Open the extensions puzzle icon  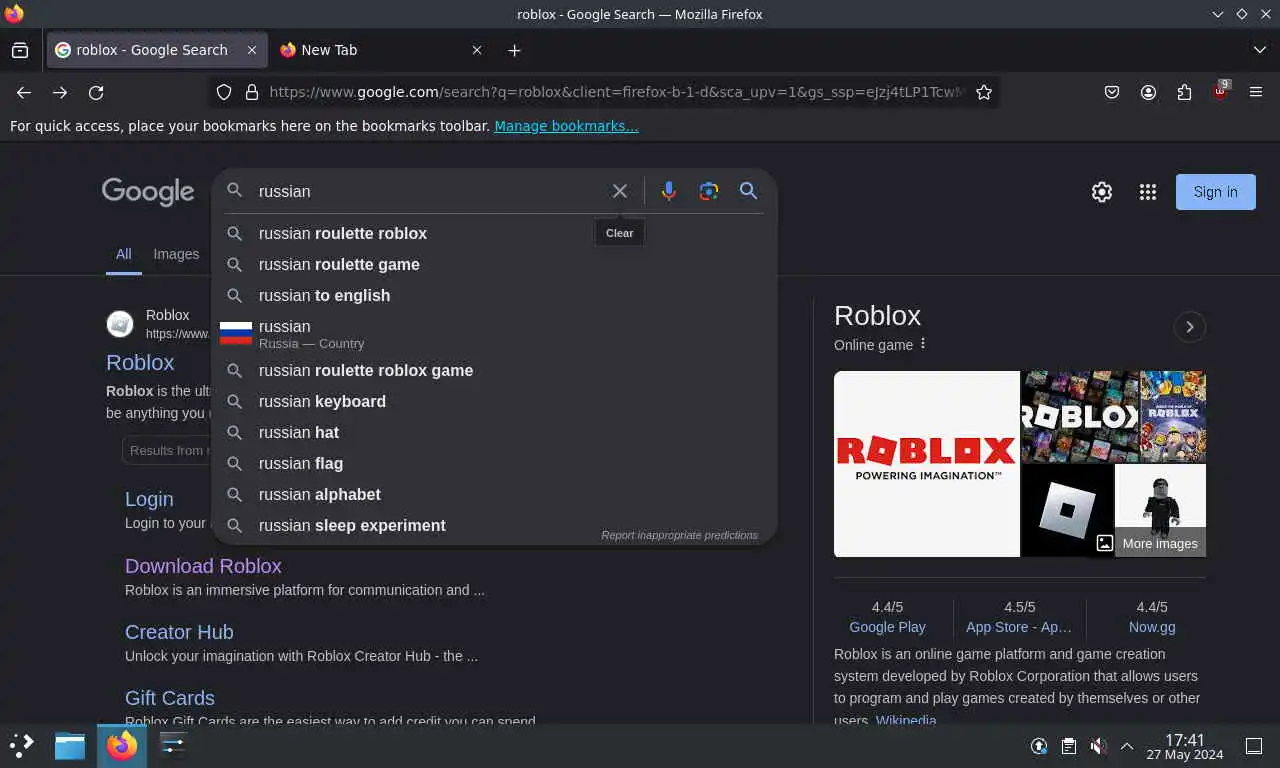pyautogui.click(x=1184, y=92)
